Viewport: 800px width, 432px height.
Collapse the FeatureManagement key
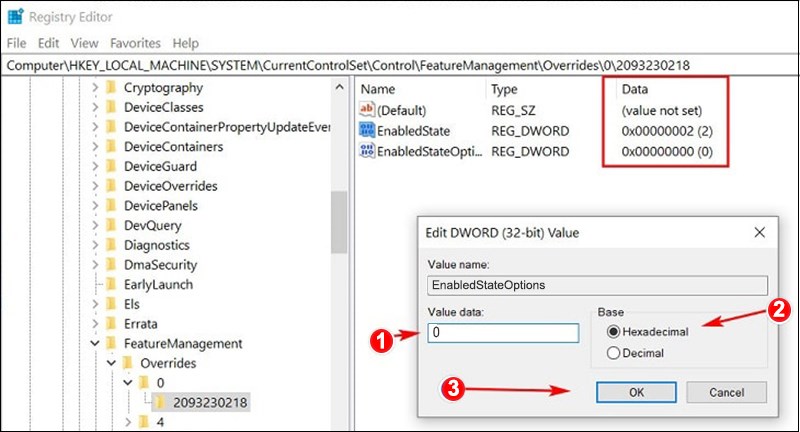coord(95,344)
